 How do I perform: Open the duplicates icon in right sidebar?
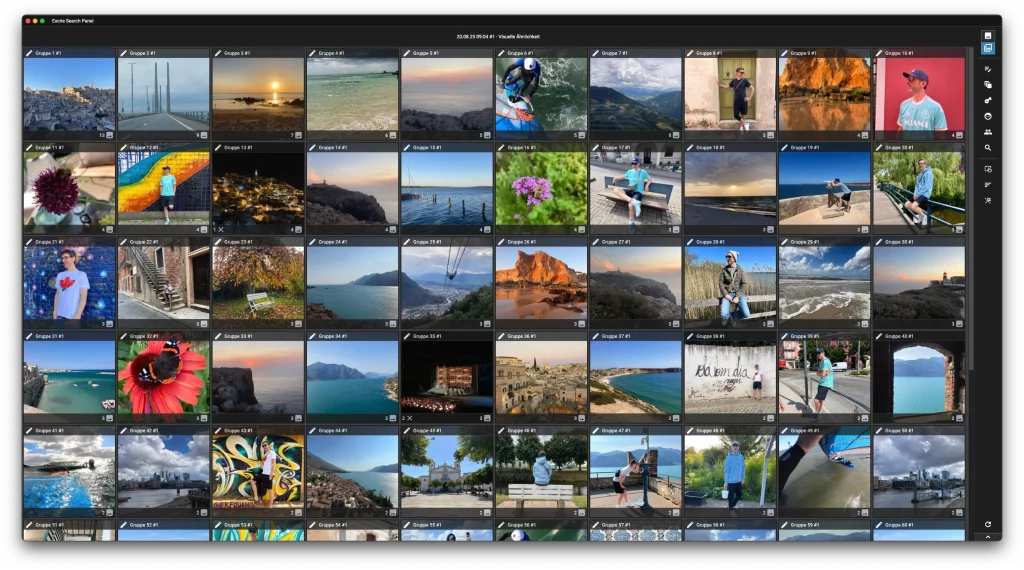tap(988, 85)
